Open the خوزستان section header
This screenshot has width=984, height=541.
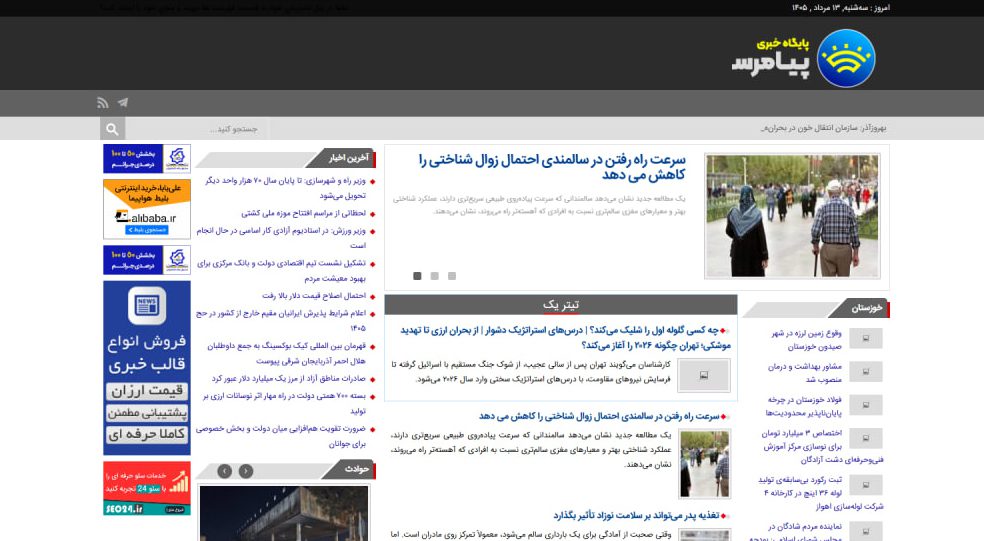click(867, 308)
